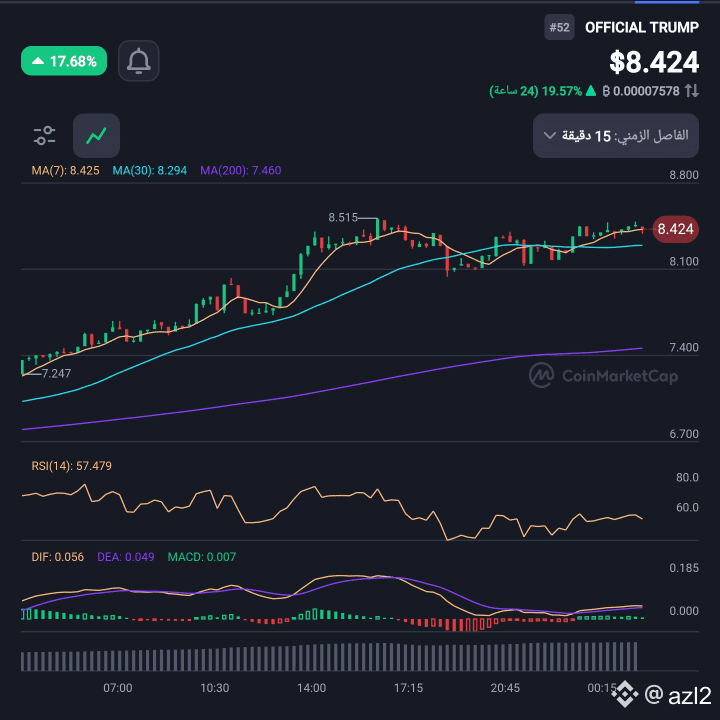Click the 10:30 time axis label
The image size is (720, 720).
point(214,687)
